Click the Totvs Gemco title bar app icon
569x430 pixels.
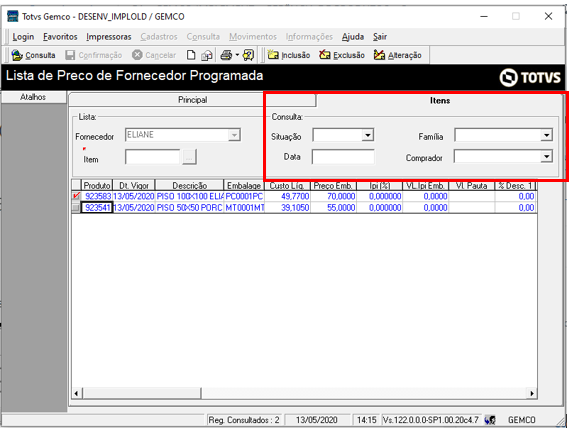coord(13,16)
